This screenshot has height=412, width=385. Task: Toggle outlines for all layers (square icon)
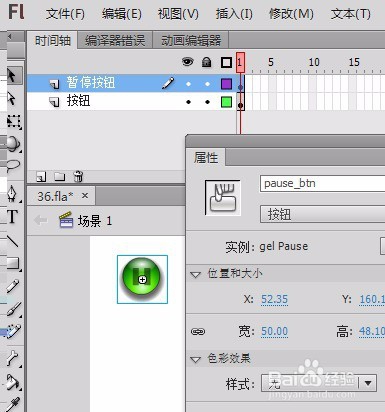(x=226, y=62)
